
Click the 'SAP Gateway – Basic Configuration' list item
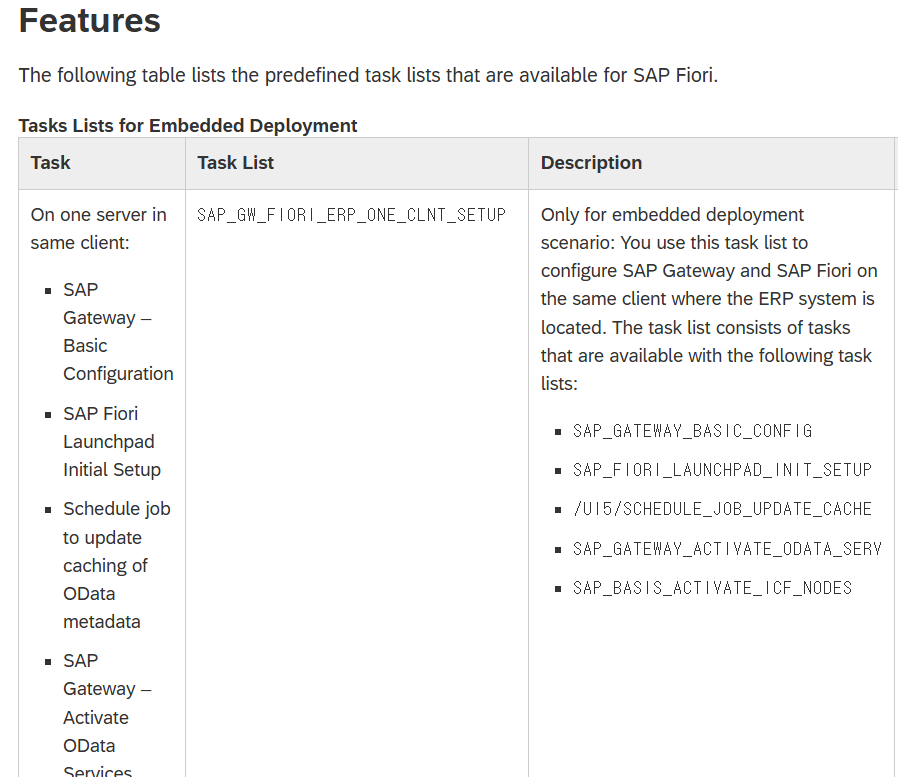pos(117,331)
